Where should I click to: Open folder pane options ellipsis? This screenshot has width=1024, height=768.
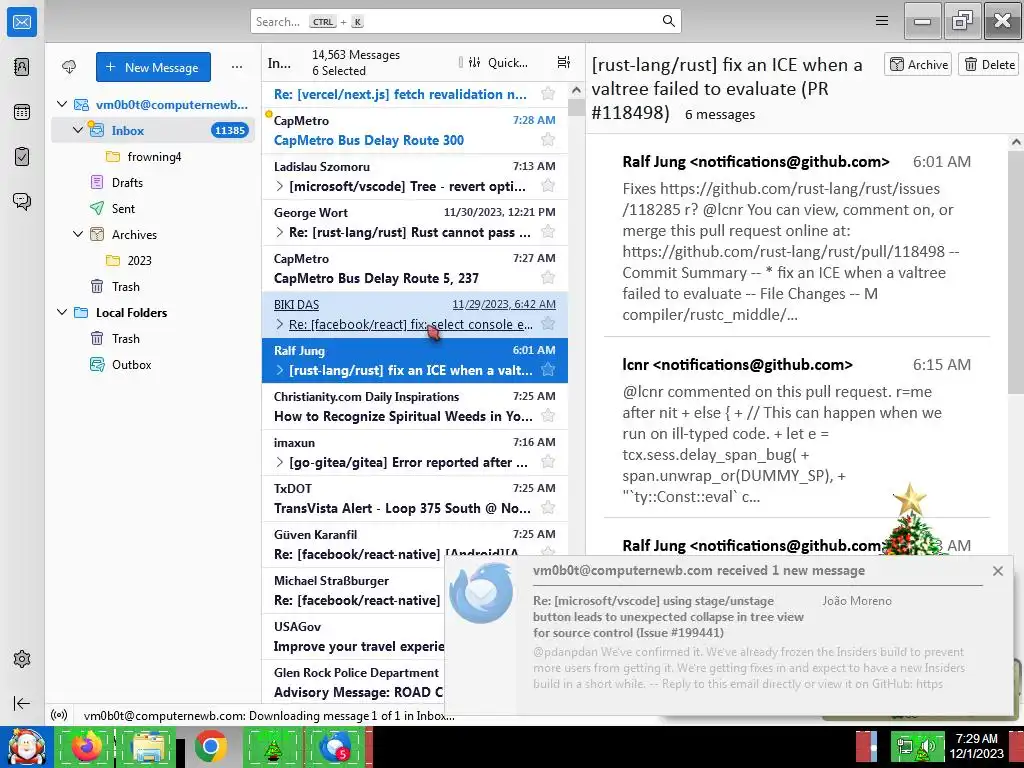coord(237,67)
